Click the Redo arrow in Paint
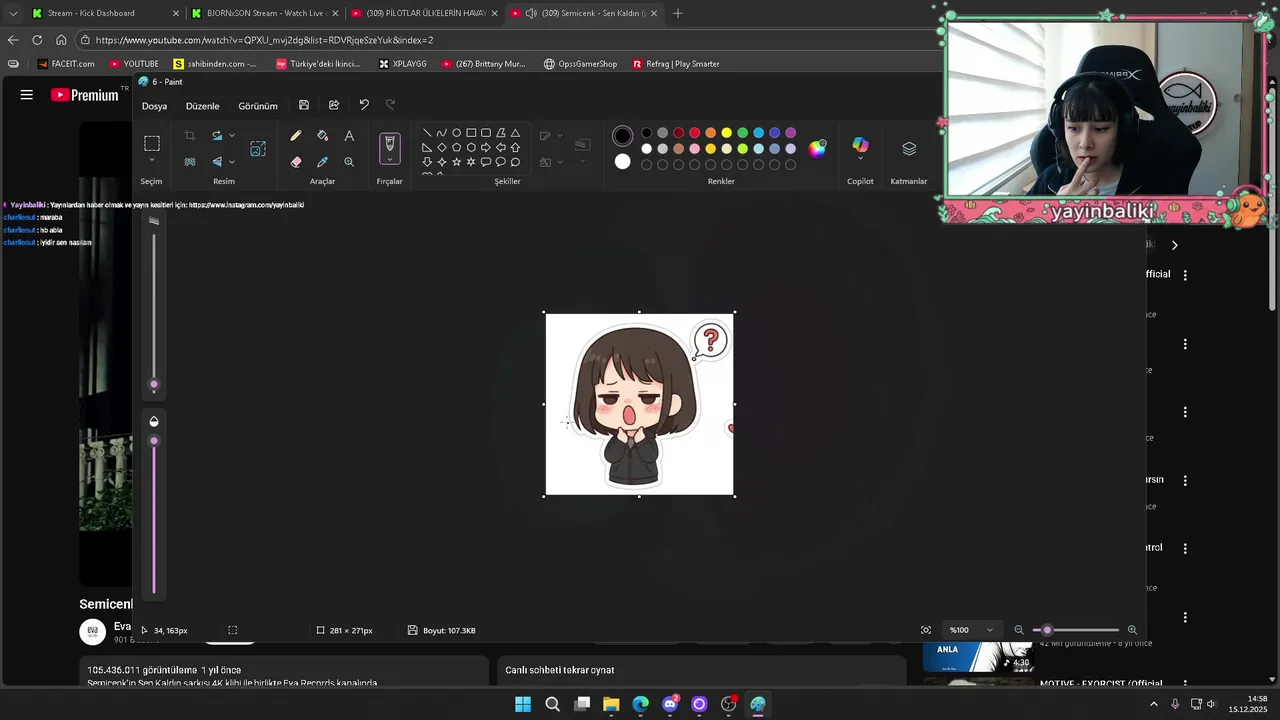This screenshot has width=1280, height=720. tap(391, 105)
